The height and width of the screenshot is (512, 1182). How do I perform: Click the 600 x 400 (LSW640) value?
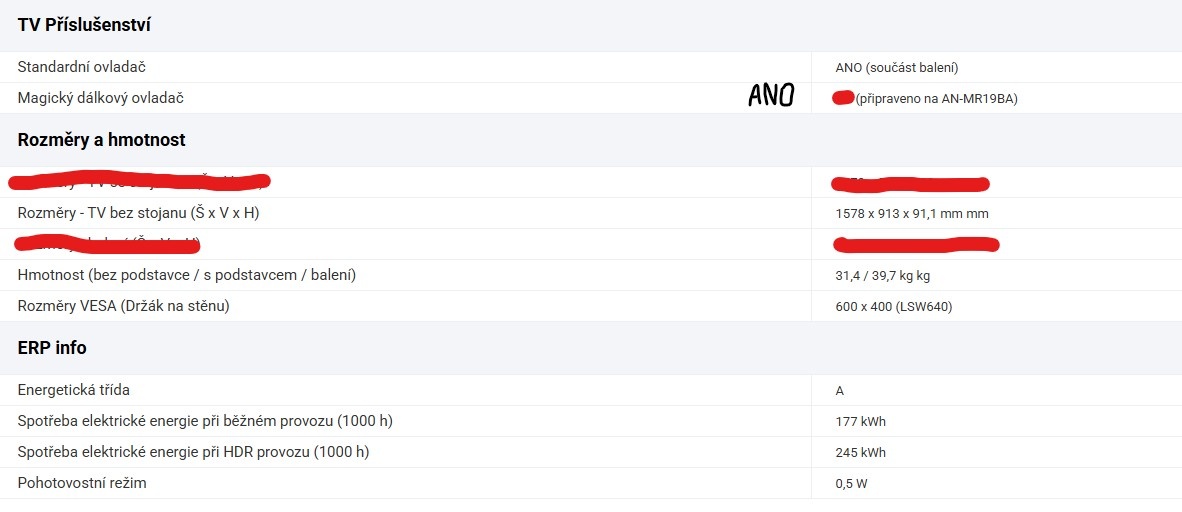tap(893, 307)
